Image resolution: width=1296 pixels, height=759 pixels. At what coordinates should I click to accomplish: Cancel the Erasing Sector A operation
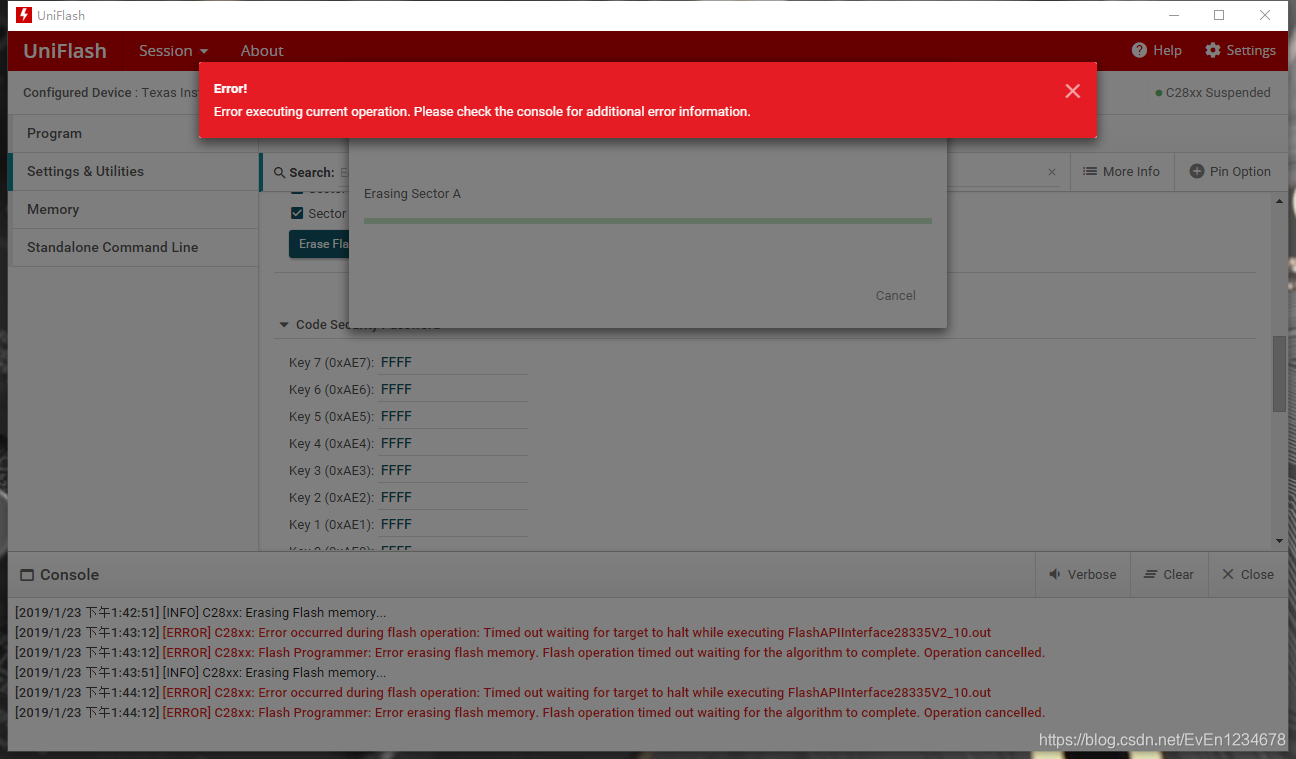[895, 295]
